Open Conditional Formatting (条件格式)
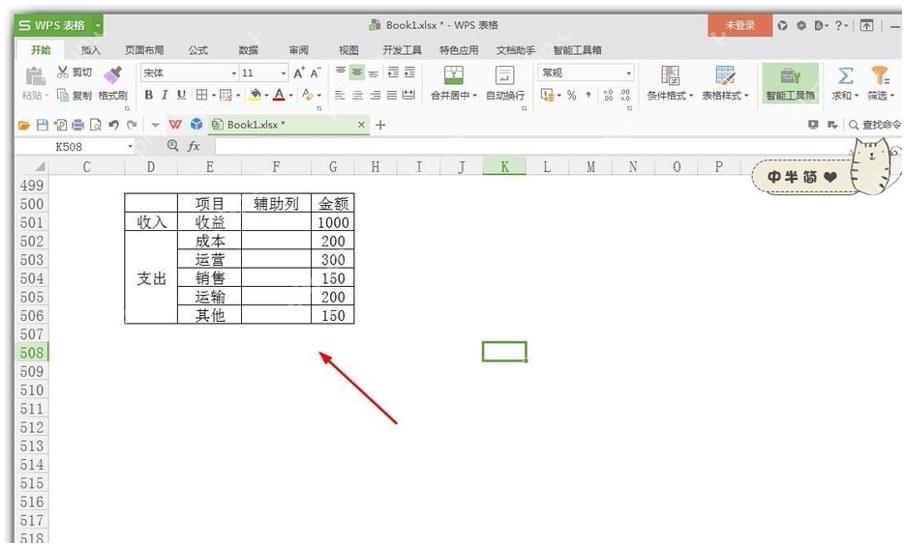The width and height of the screenshot is (904, 545). point(670,82)
